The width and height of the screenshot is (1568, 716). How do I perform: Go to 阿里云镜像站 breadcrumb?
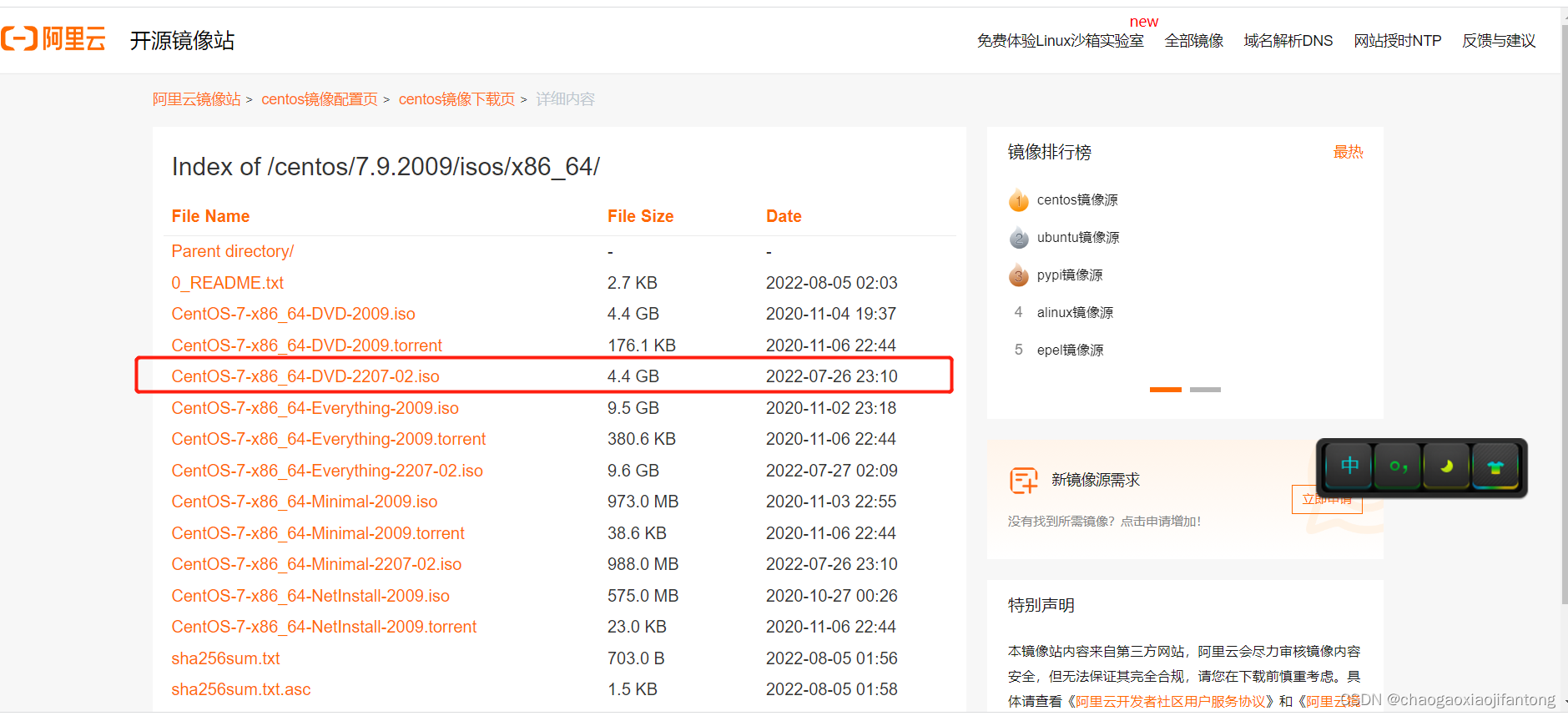click(x=196, y=99)
